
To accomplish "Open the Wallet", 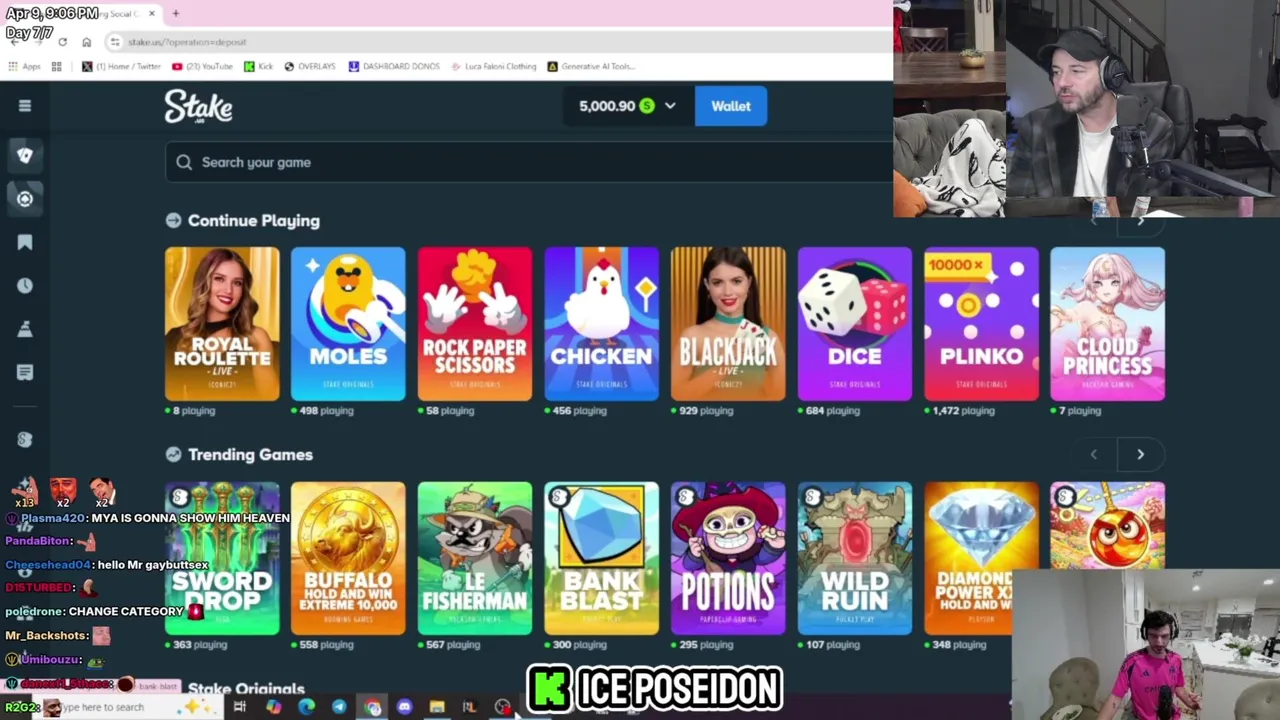I will click(731, 106).
